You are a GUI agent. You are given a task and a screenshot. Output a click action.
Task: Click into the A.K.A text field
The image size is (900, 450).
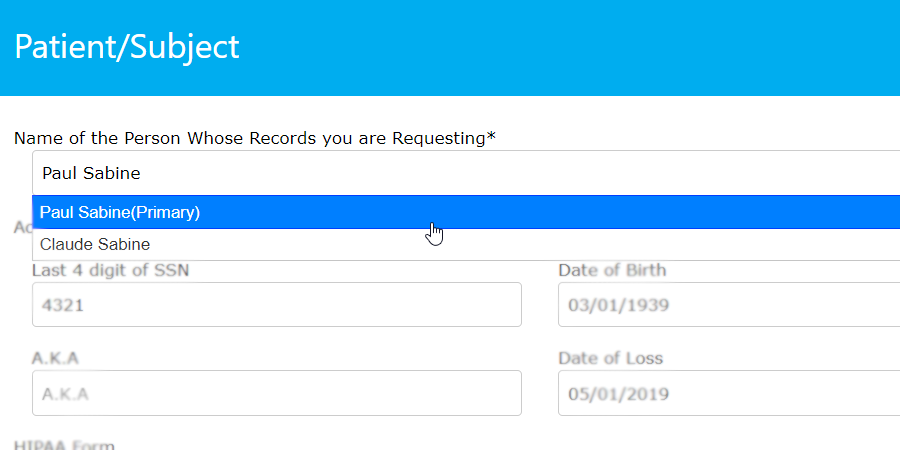[x=276, y=393]
